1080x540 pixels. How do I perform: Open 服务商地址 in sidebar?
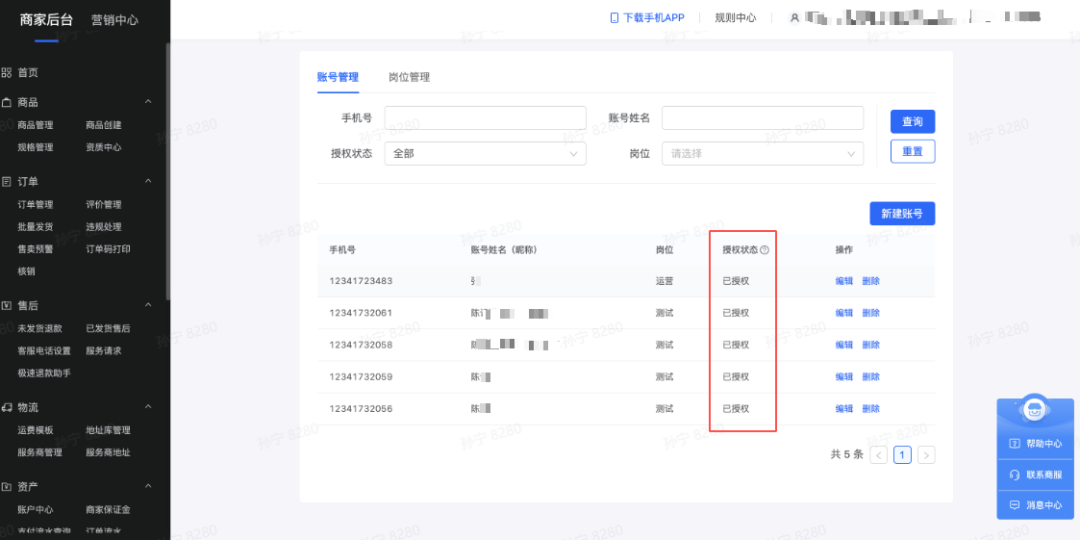(x=108, y=453)
